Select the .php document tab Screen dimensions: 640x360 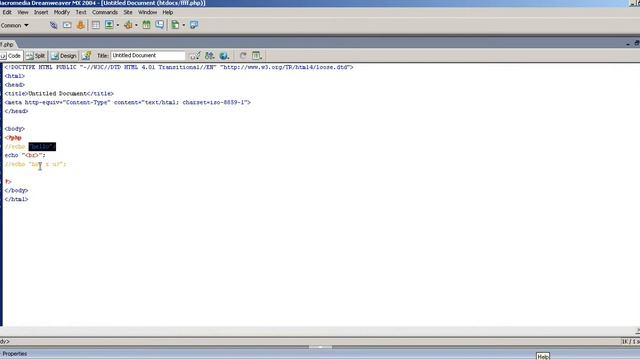click(7, 44)
